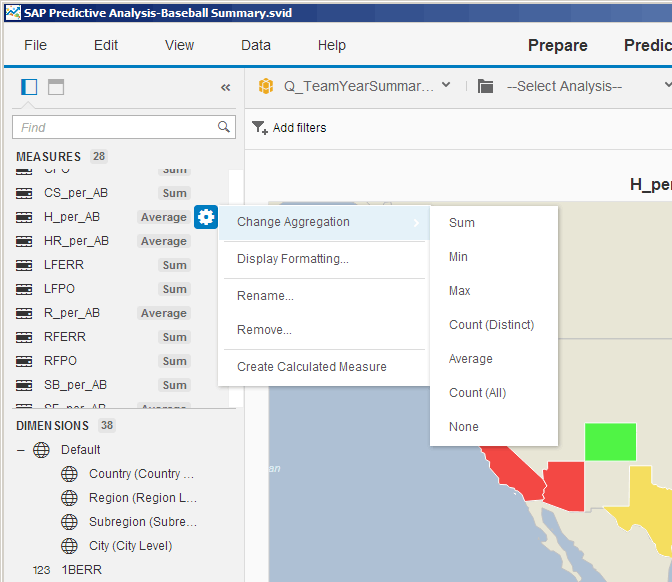Click the measure icon for RFPO
The height and width of the screenshot is (582, 672).
point(24,361)
